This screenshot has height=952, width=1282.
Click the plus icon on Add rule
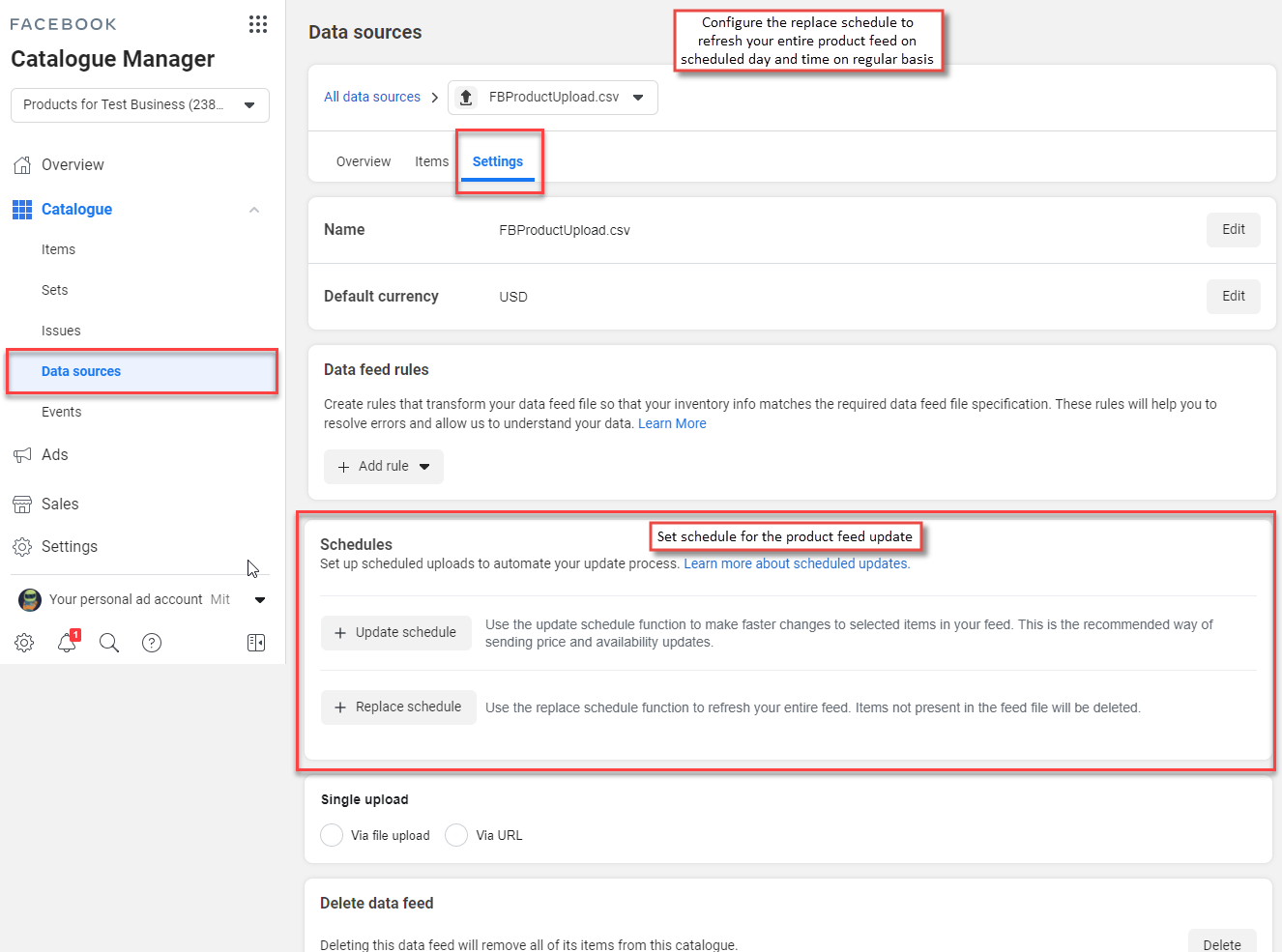coord(343,467)
